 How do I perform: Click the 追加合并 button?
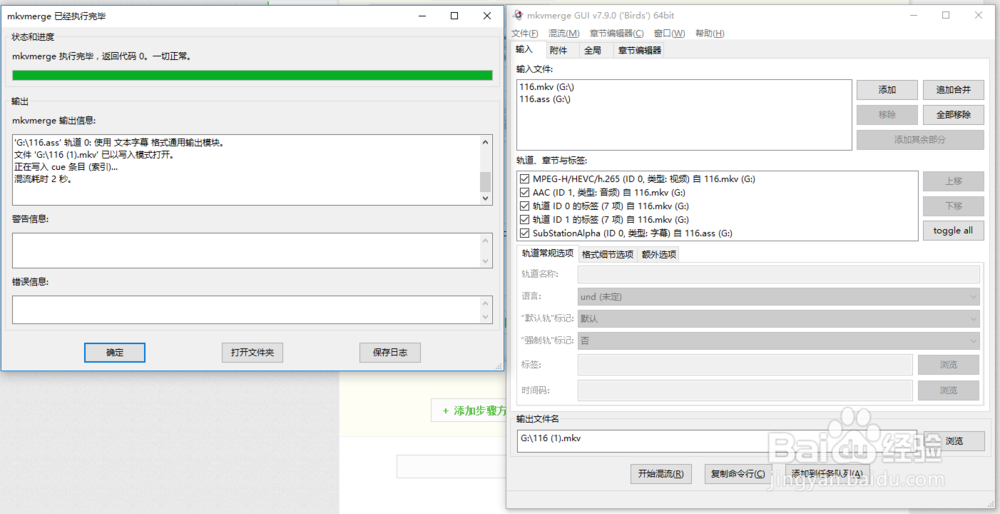(x=953, y=90)
